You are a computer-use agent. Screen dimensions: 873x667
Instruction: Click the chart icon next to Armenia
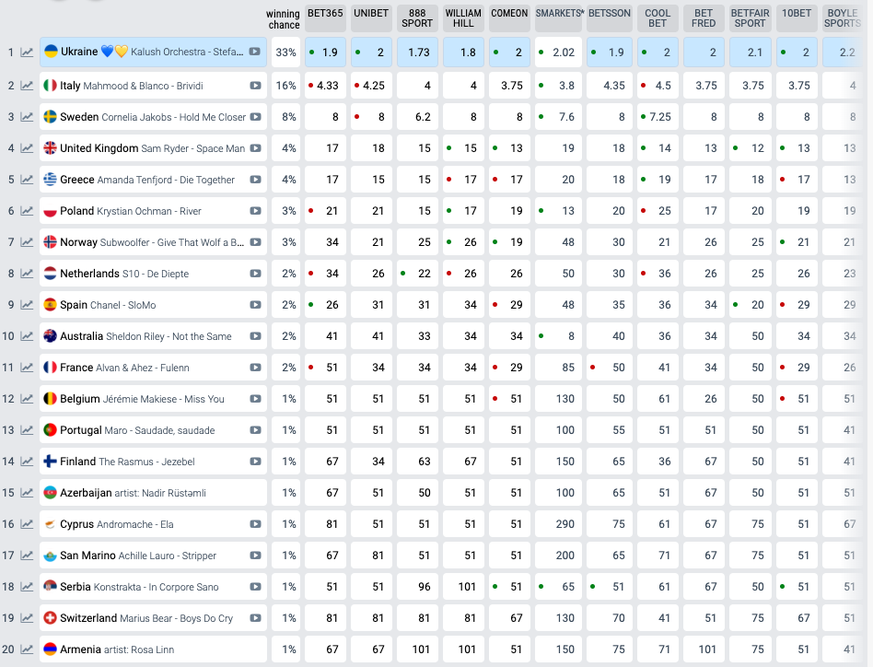[x=27, y=650]
